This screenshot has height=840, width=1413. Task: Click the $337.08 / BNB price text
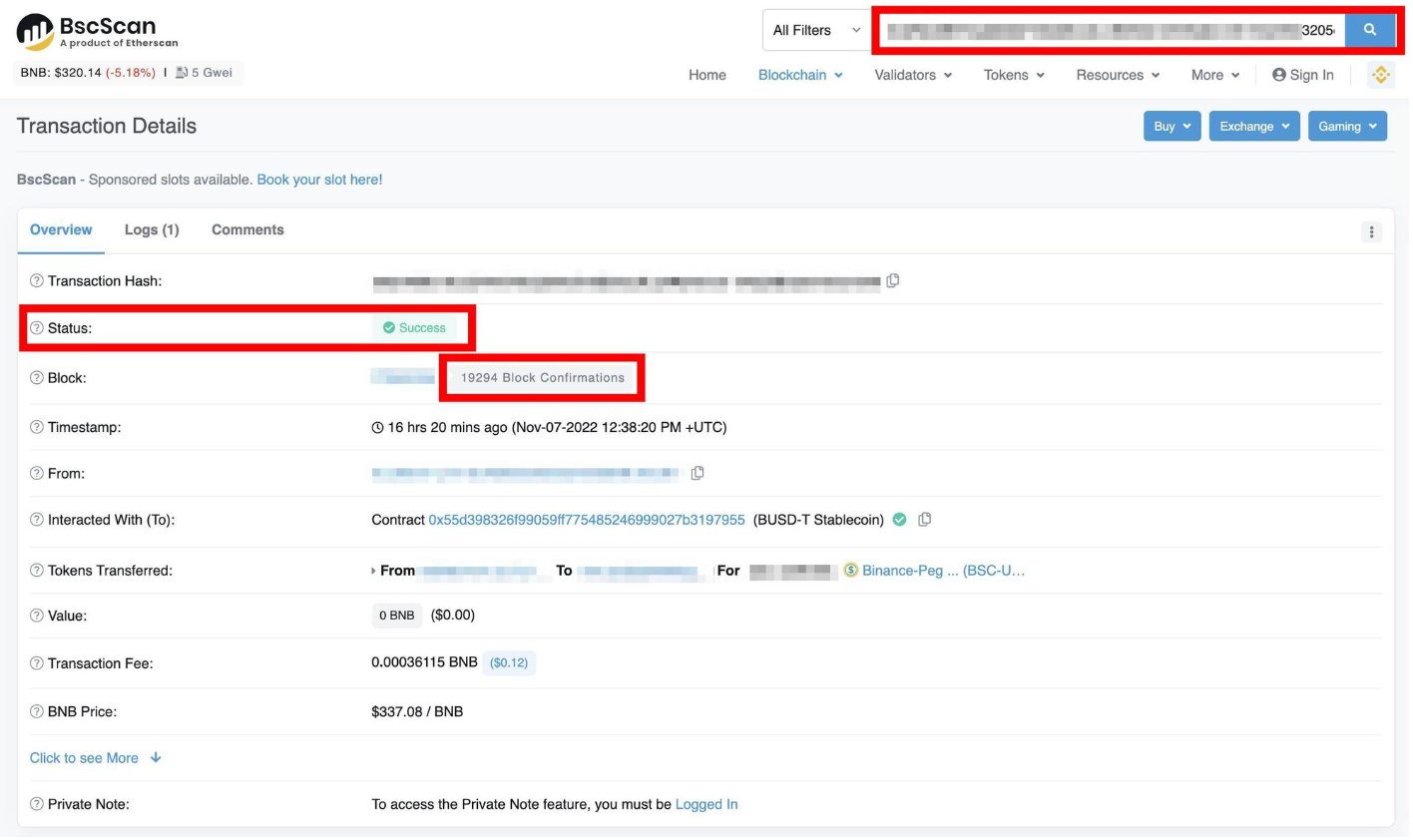(x=418, y=712)
